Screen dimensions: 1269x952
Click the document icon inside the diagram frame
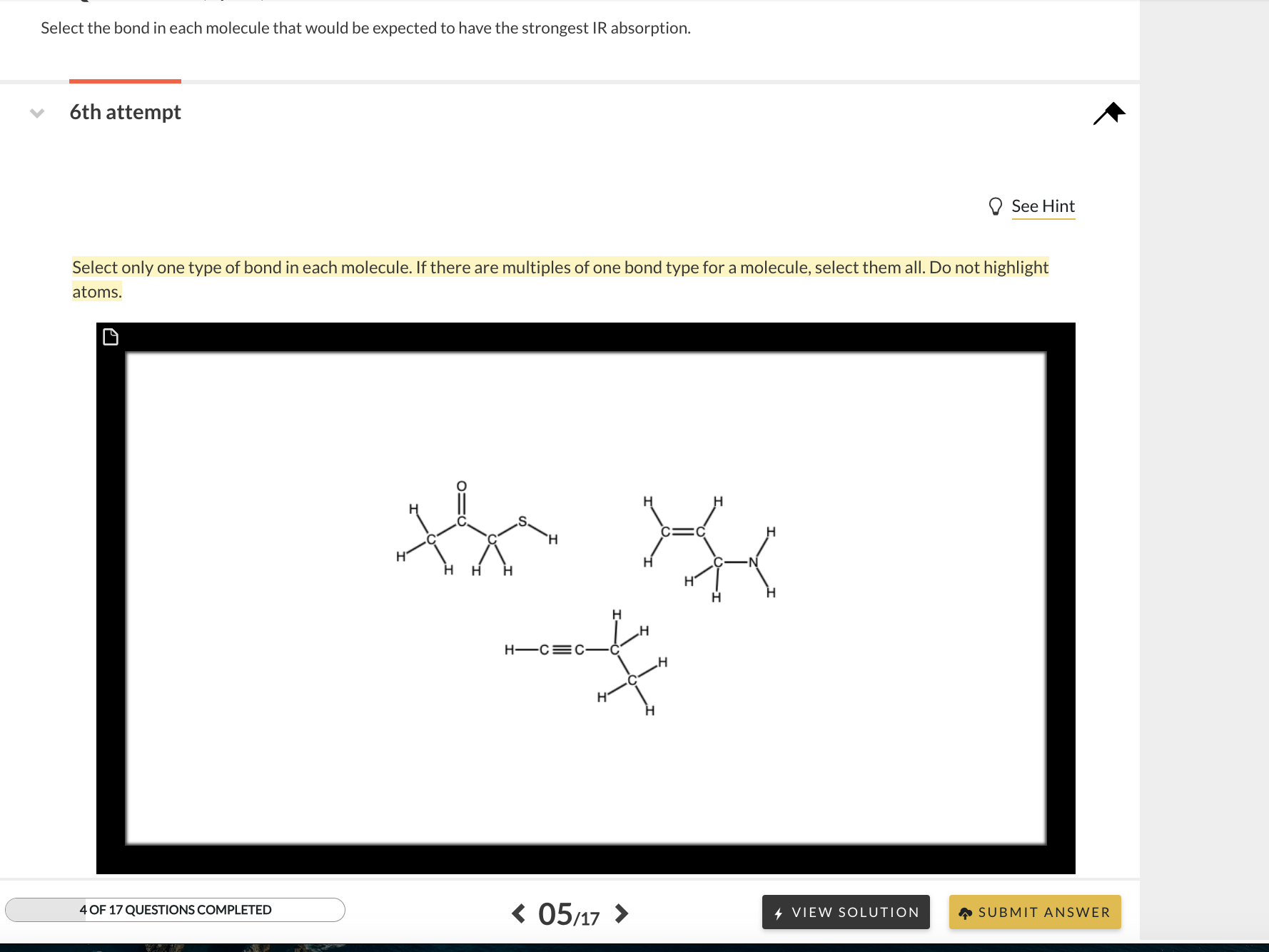111,337
